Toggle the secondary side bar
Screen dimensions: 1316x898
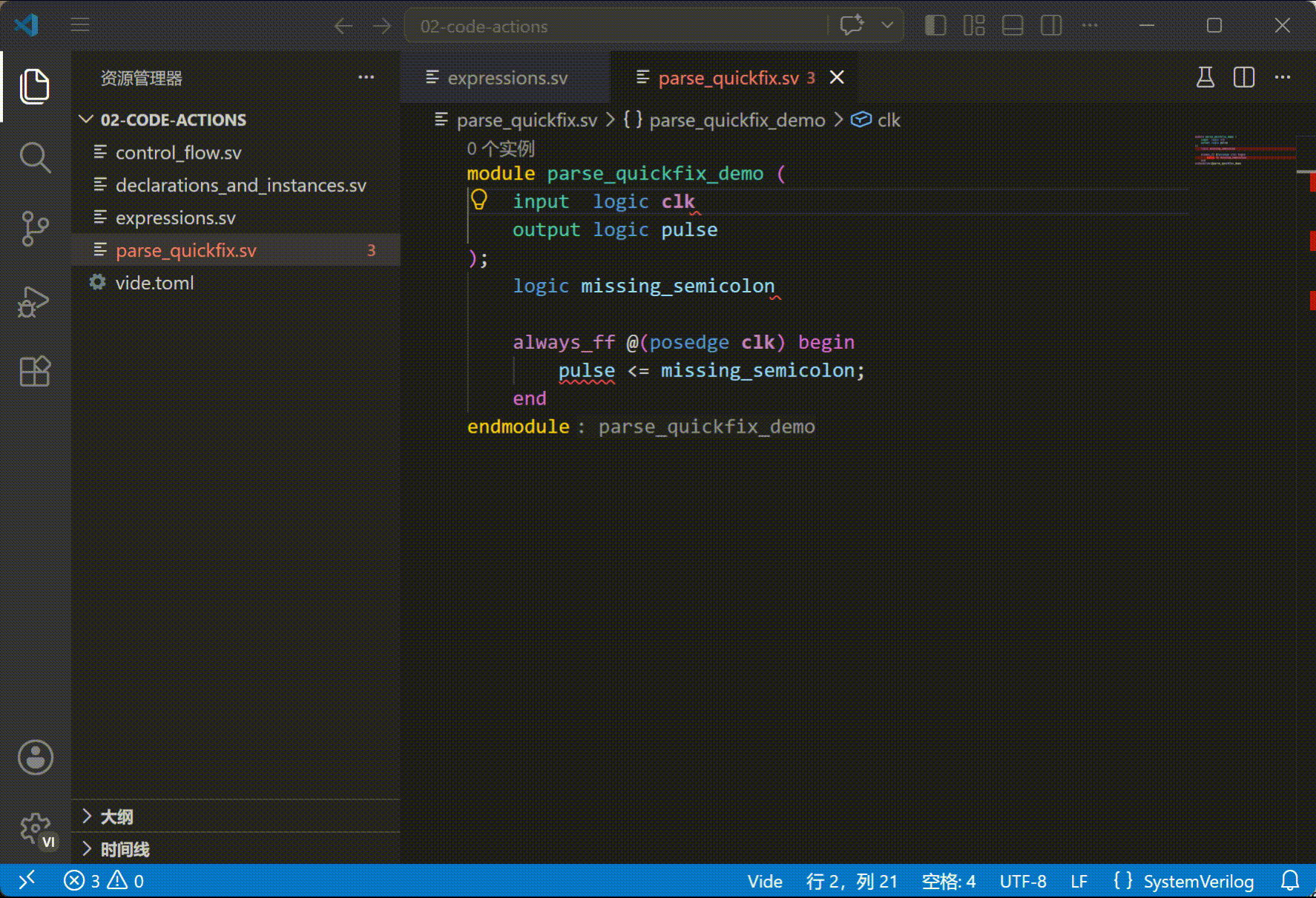1051,25
